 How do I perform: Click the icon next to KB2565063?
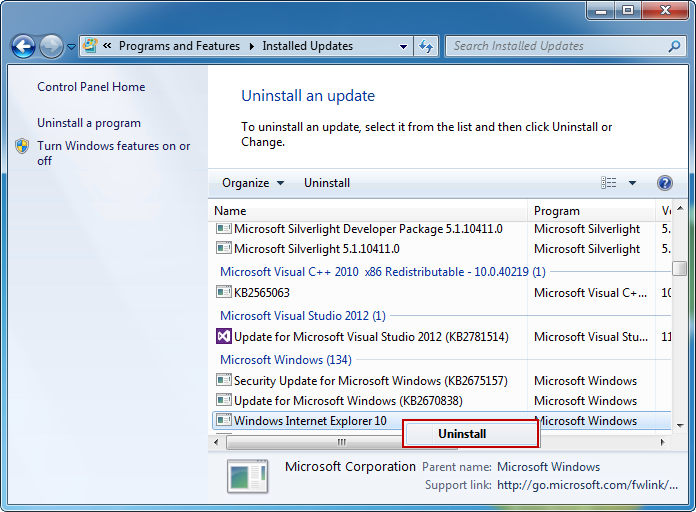(x=224, y=292)
